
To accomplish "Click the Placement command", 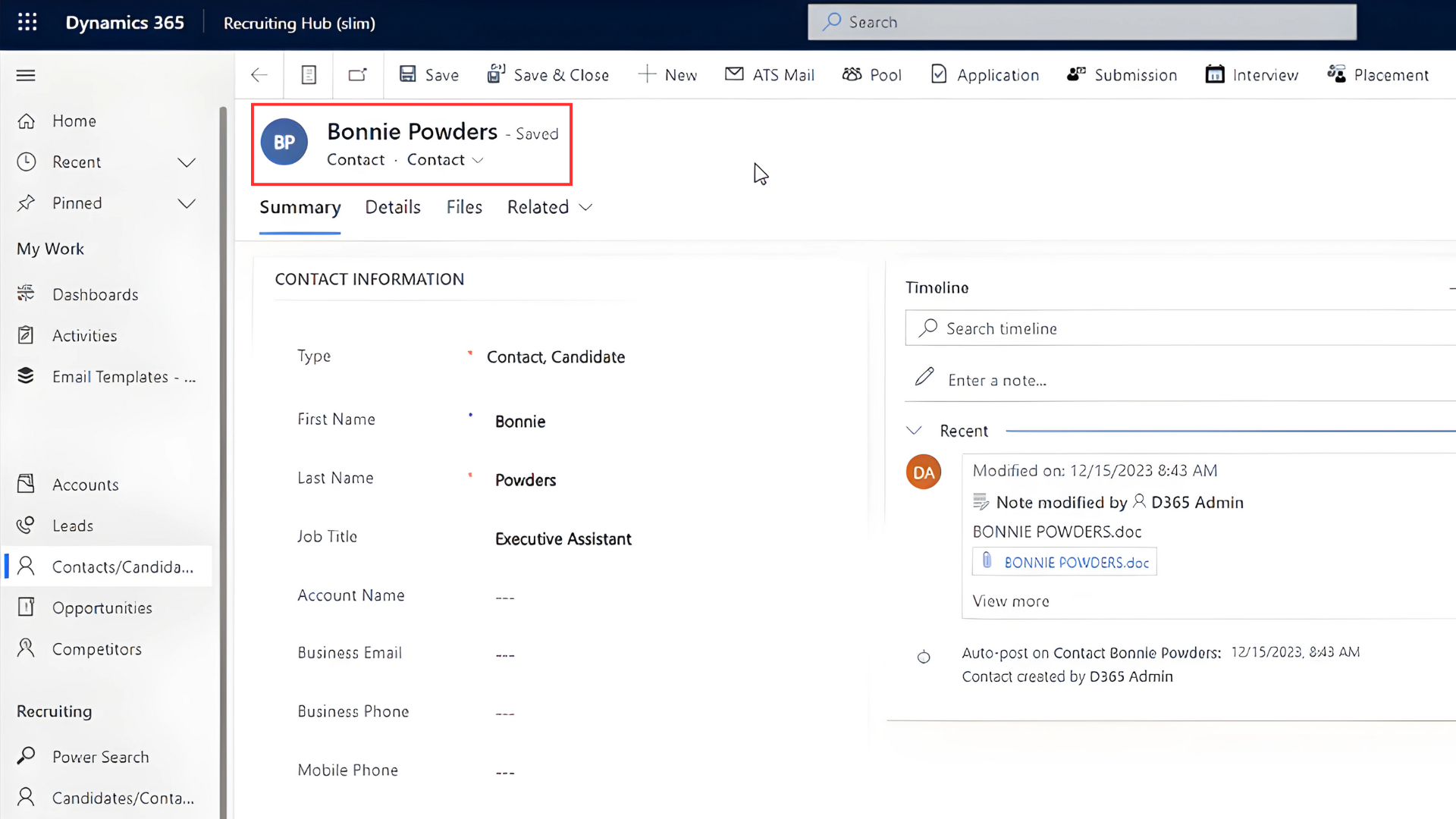I will click(x=1378, y=75).
